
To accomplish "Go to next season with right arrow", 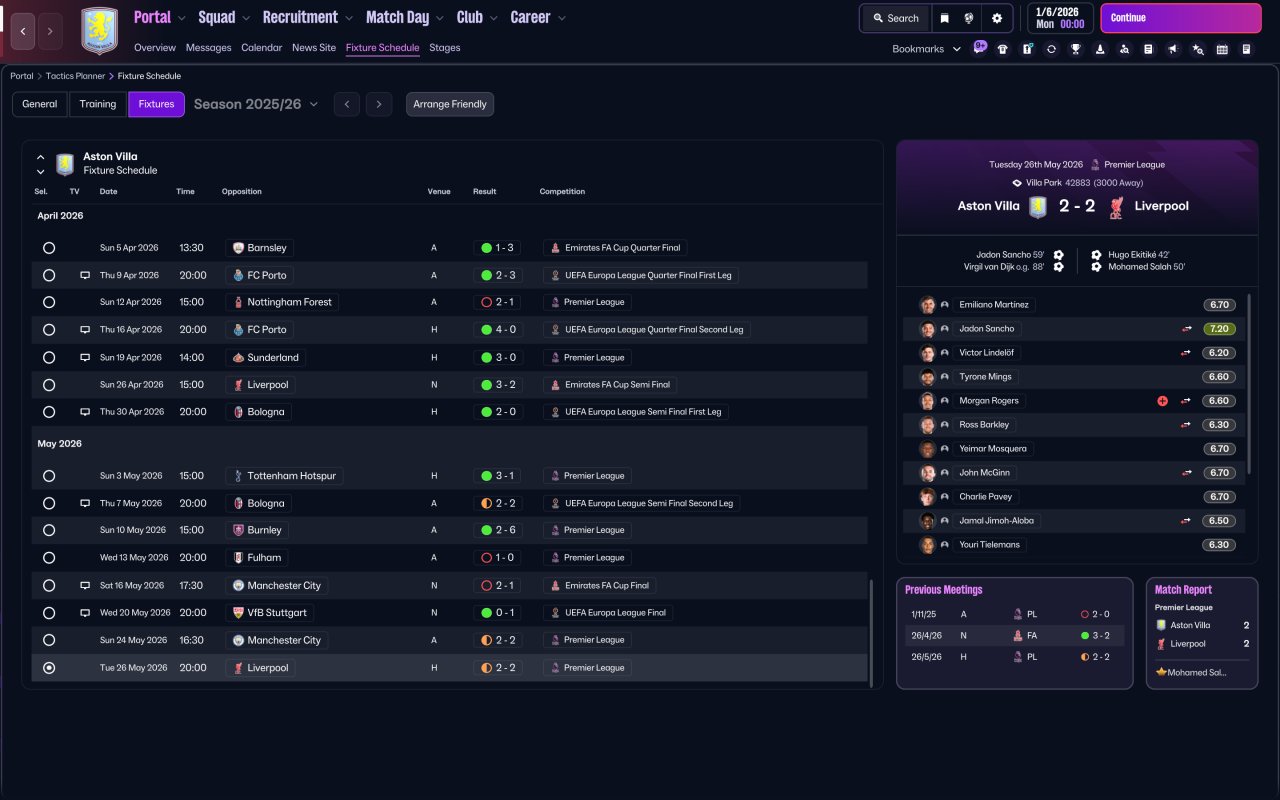I will pyautogui.click(x=378, y=104).
